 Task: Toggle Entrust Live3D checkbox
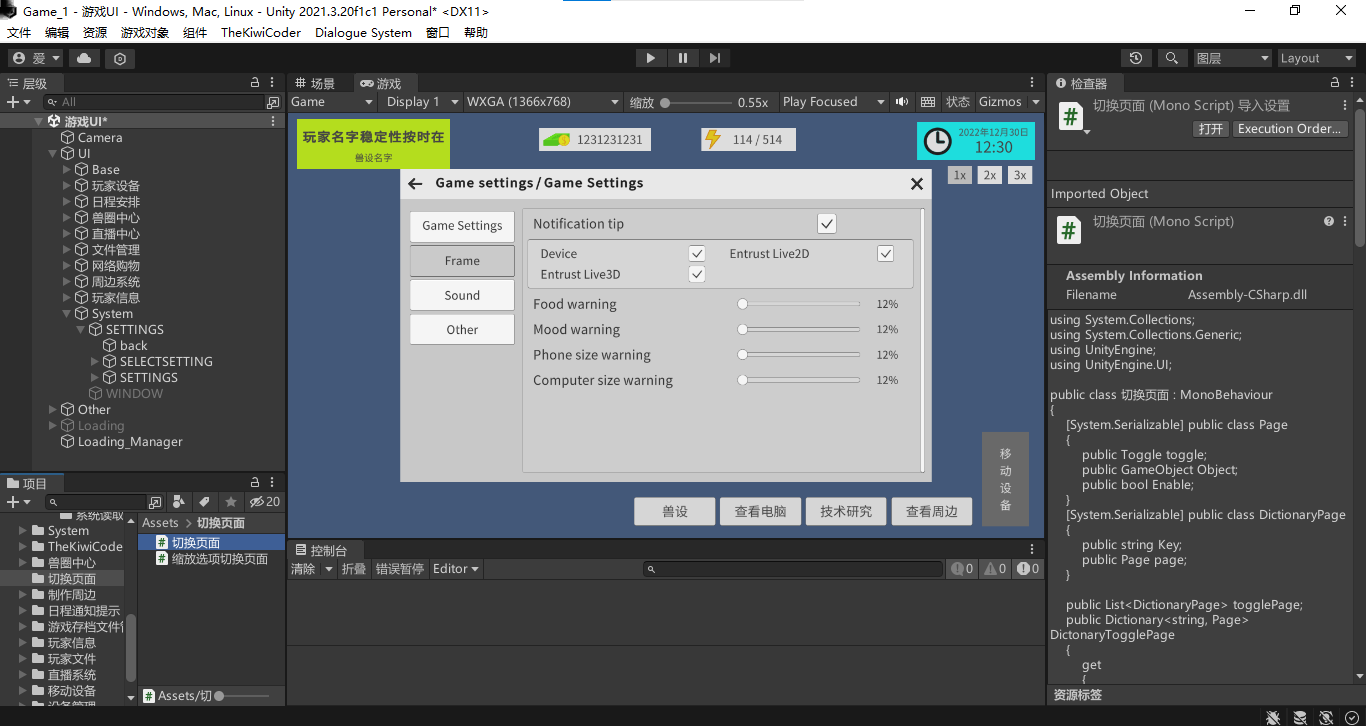697,274
